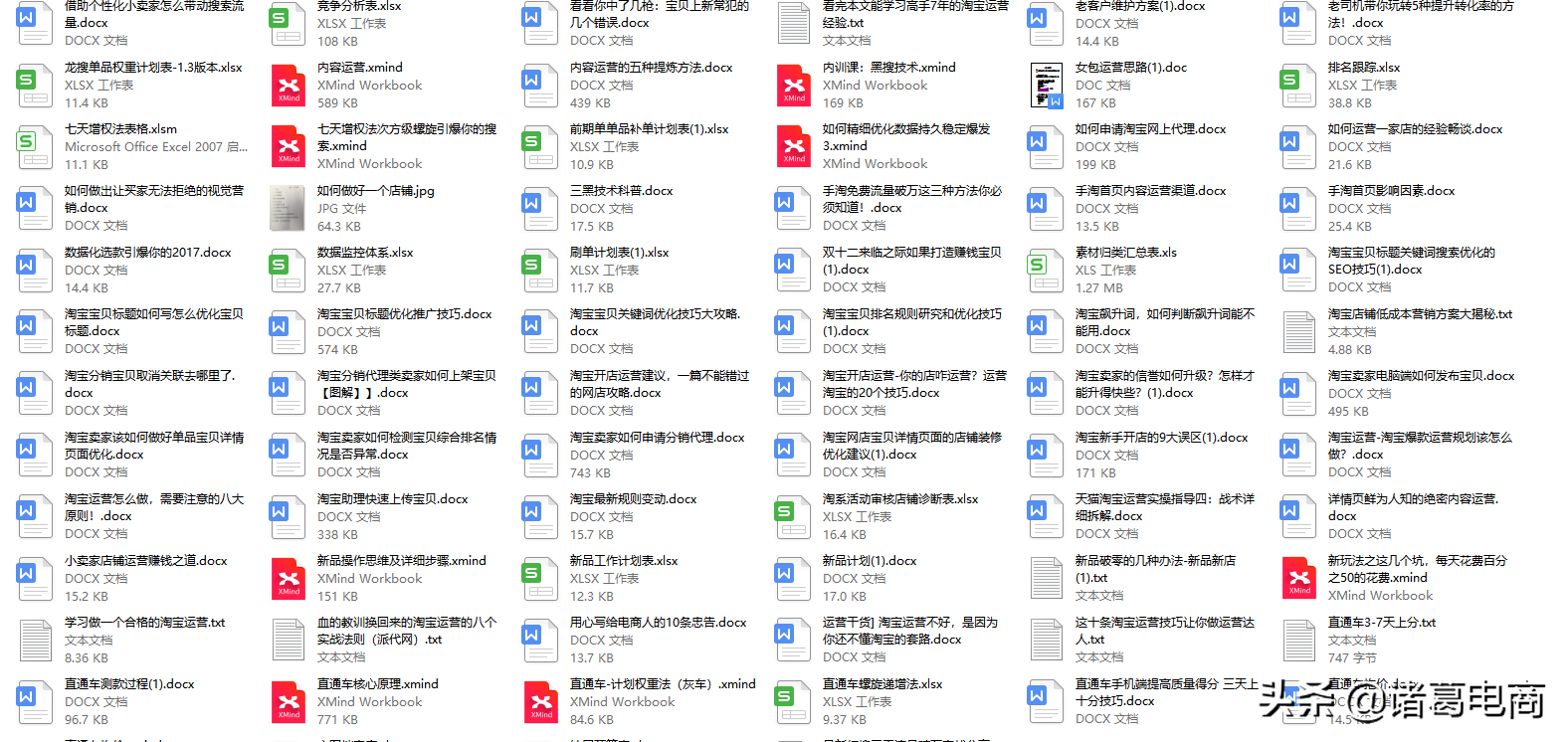Click the XMind icon of 直通车-计划权重法（灰车）.xmind
This screenshot has height=742, width=1568.
click(541, 702)
